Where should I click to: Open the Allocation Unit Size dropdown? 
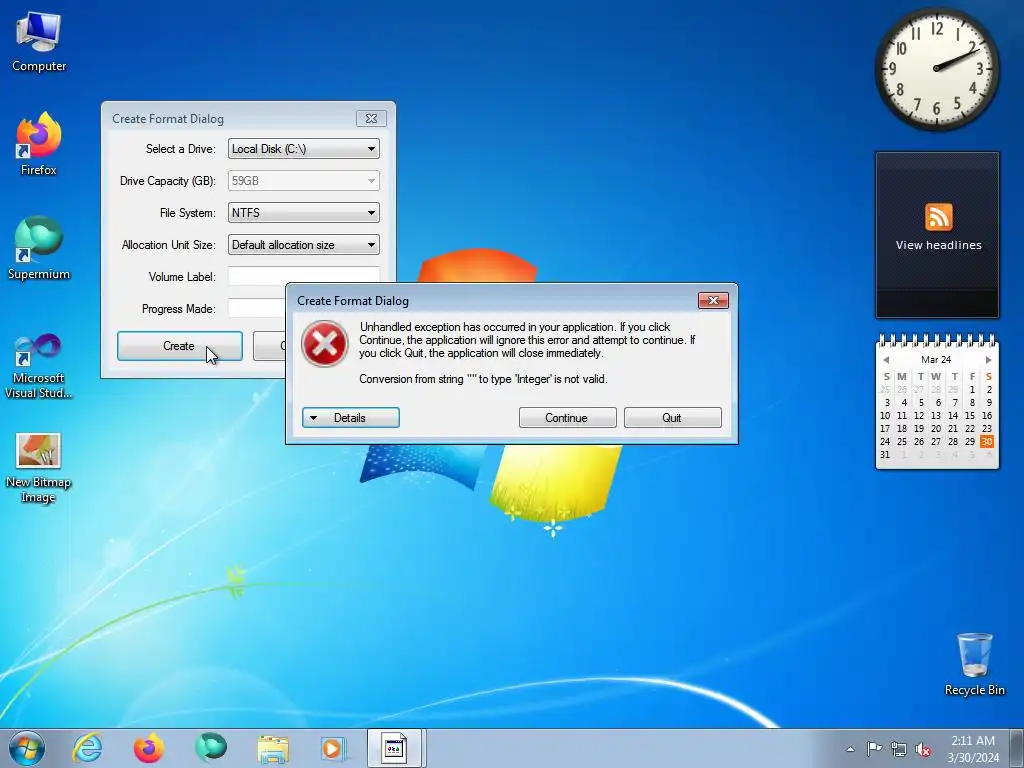coord(304,245)
